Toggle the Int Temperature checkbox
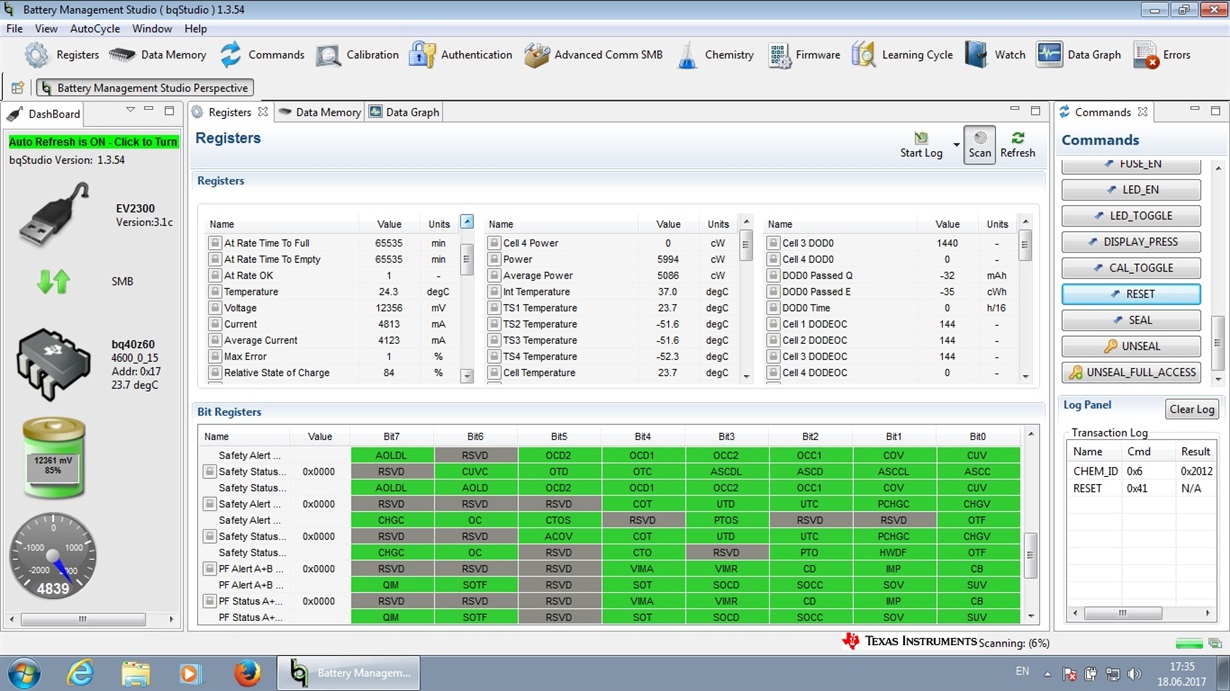The width and height of the screenshot is (1230, 691). 494,292
